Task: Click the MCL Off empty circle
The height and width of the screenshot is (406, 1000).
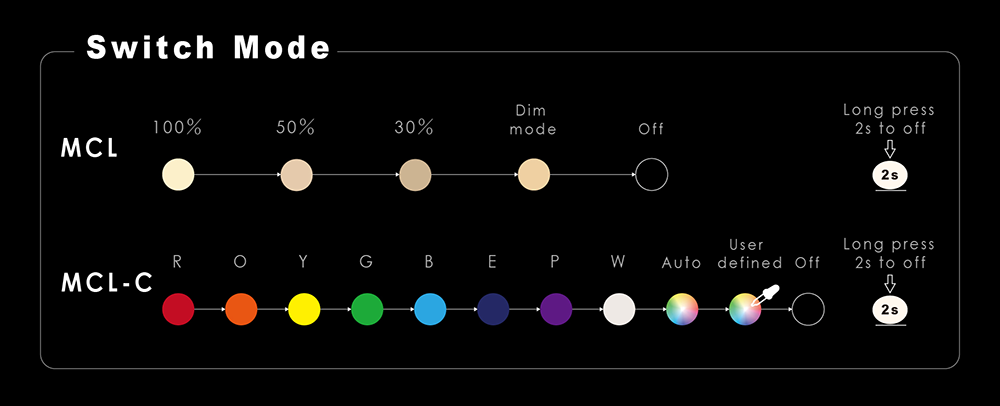Action: coord(651,175)
